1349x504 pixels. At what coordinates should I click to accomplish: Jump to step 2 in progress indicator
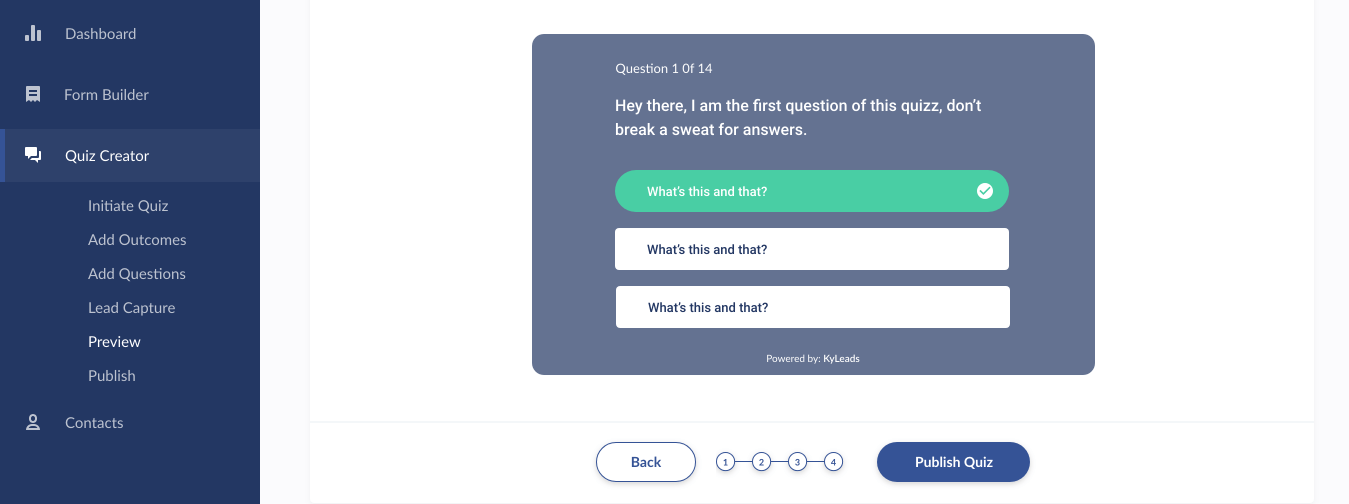click(x=761, y=462)
